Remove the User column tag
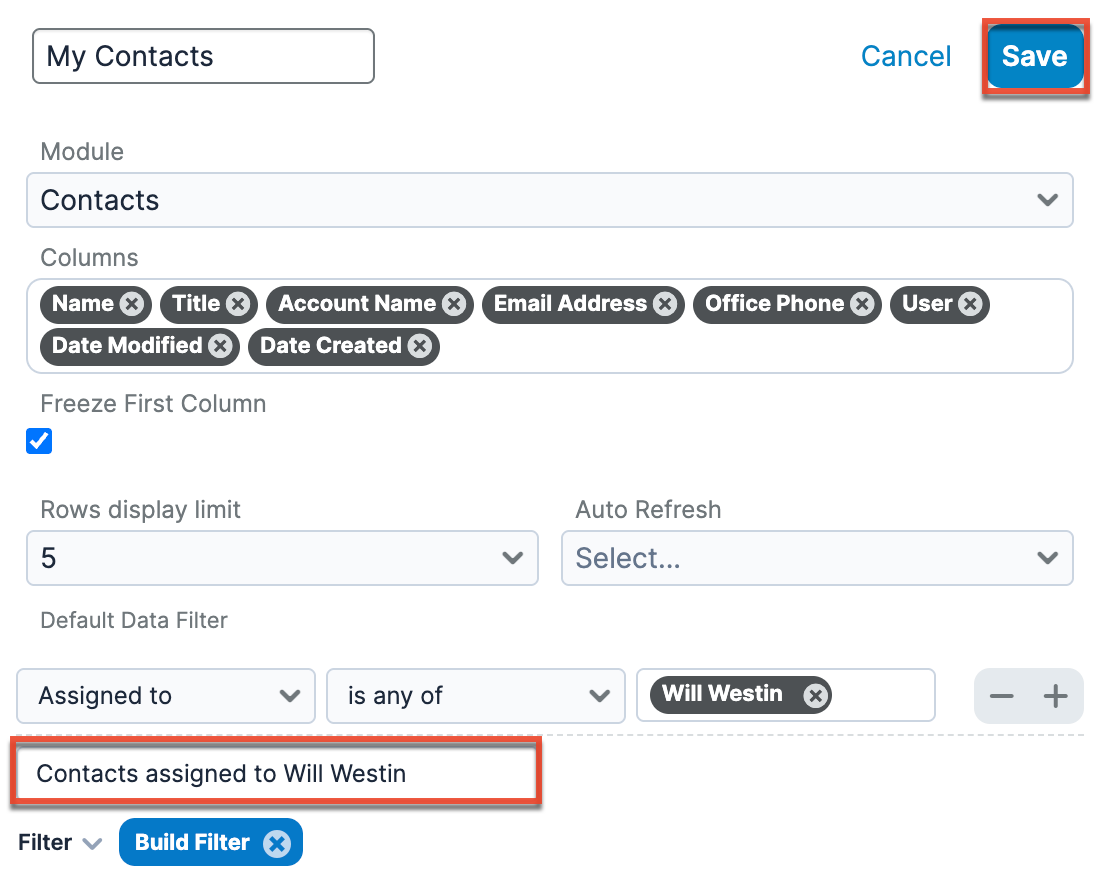Image resolution: width=1098 pixels, height=876 pixels. click(x=970, y=304)
